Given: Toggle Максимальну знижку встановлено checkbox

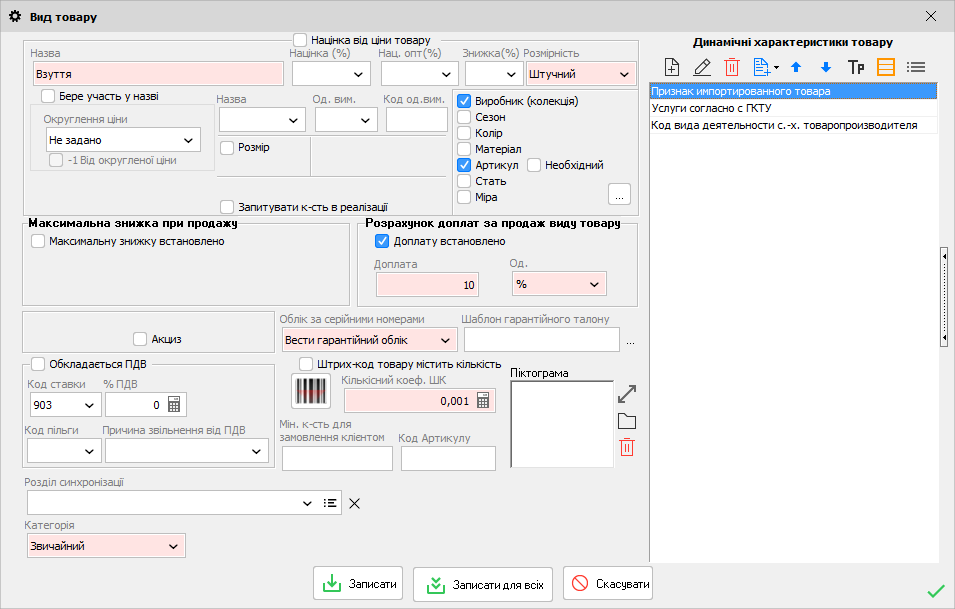Looking at the screenshot, I should 38,241.
